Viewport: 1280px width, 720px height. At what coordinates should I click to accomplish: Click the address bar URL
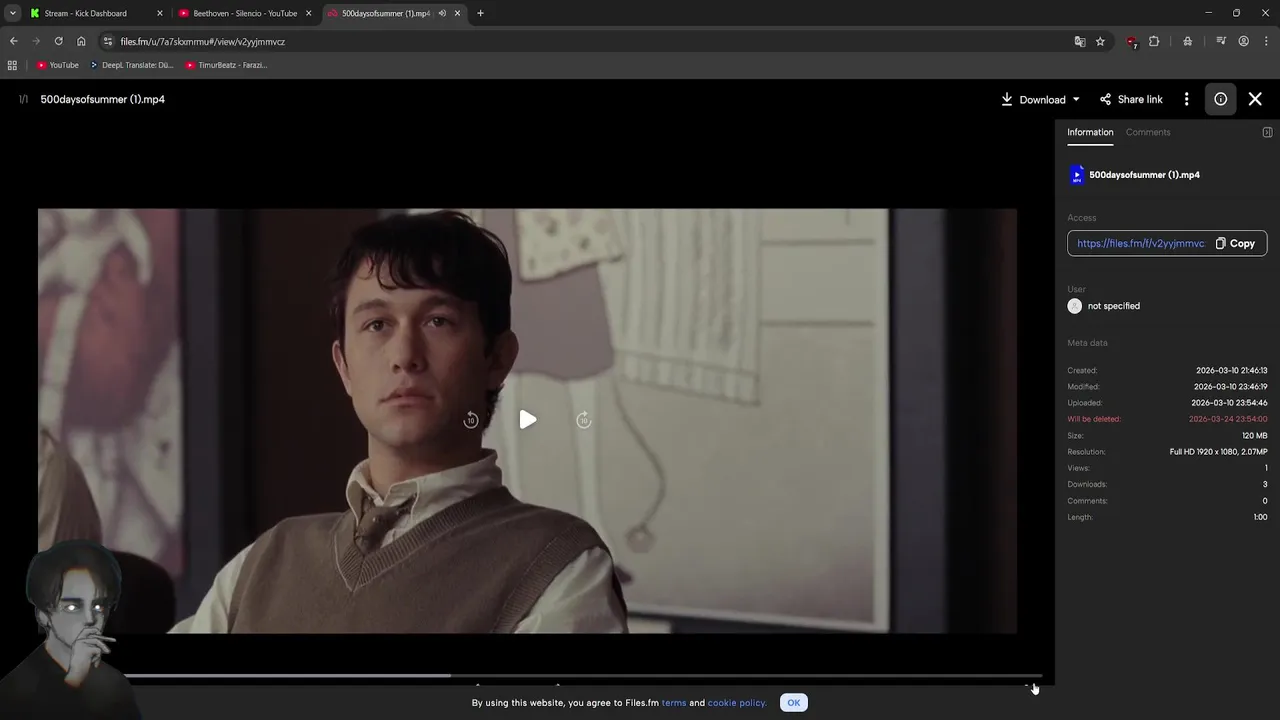(203, 42)
